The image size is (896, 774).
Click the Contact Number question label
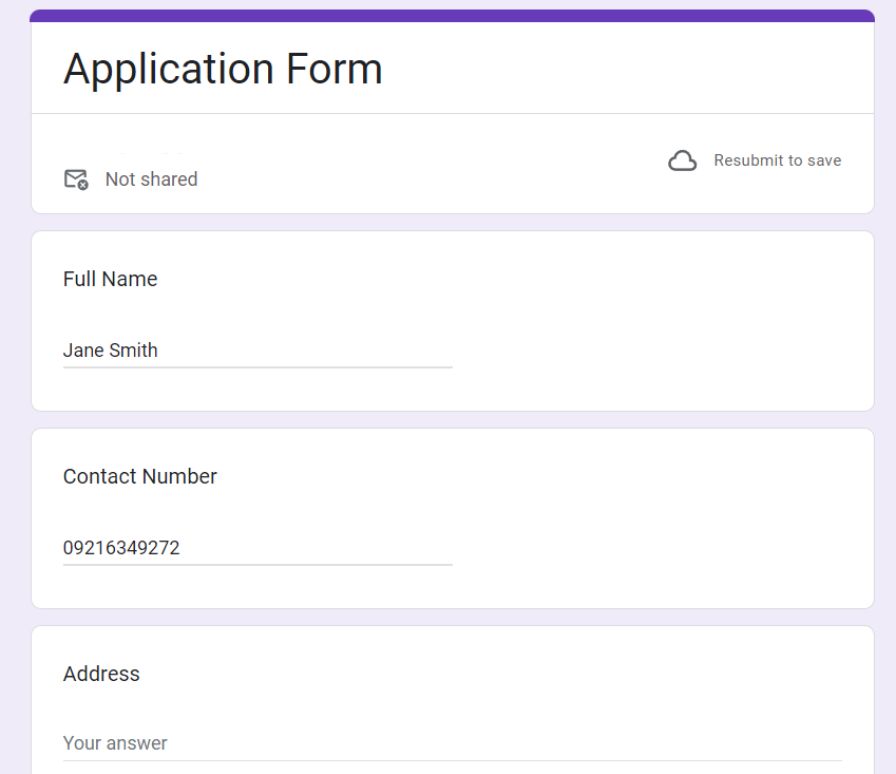(x=139, y=477)
